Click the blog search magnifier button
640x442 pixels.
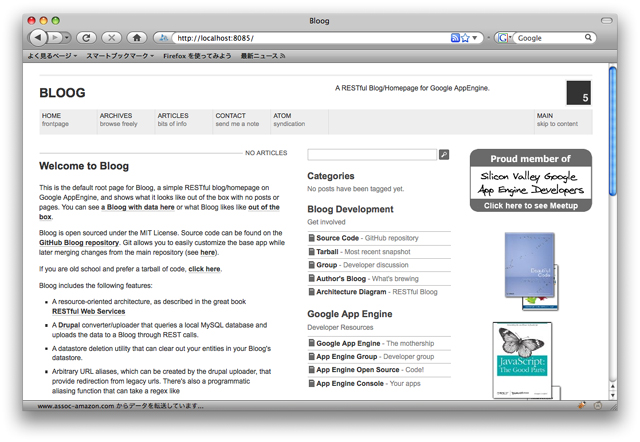point(444,155)
